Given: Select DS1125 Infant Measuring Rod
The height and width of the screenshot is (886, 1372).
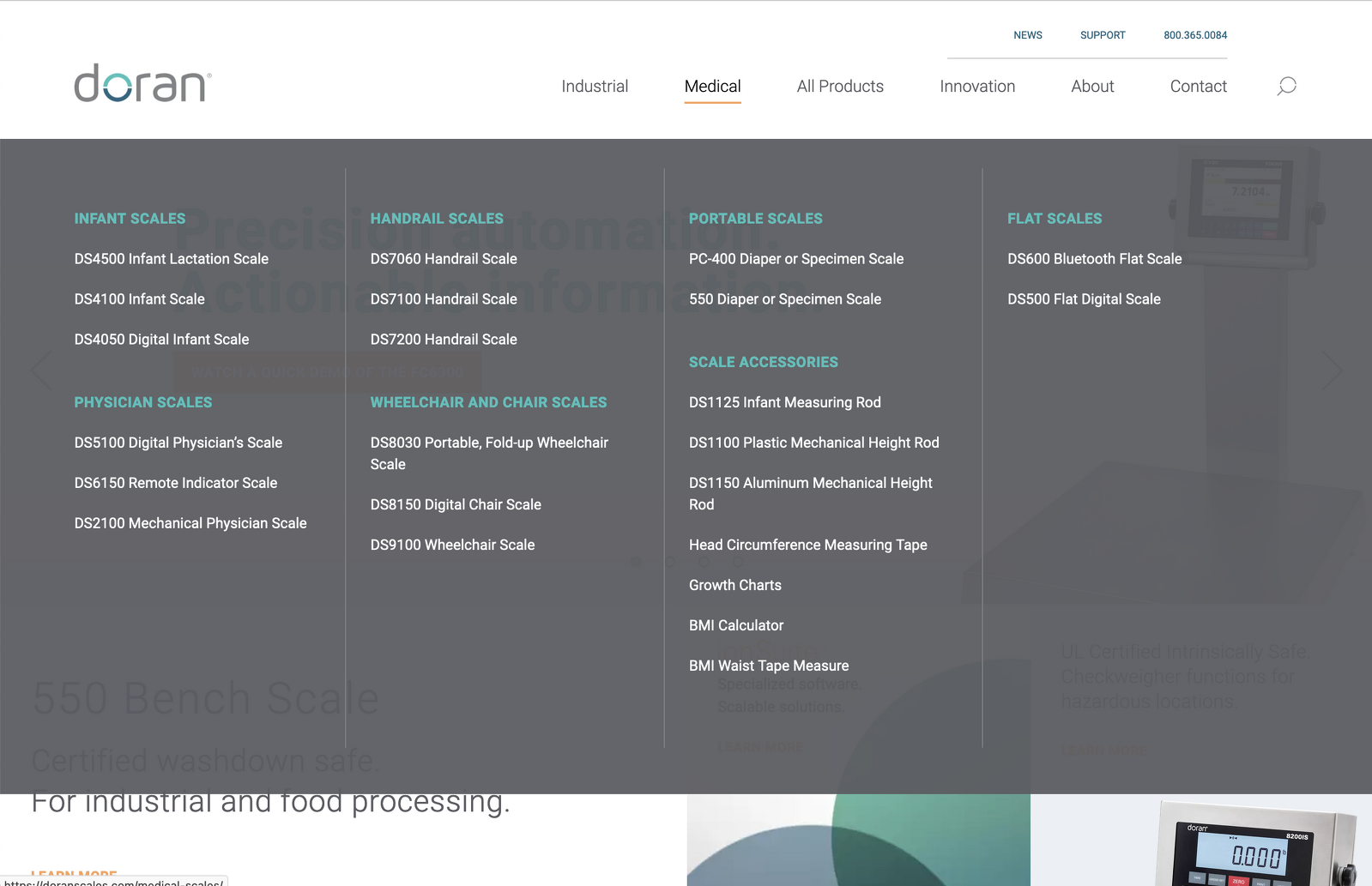Looking at the screenshot, I should coord(785,402).
